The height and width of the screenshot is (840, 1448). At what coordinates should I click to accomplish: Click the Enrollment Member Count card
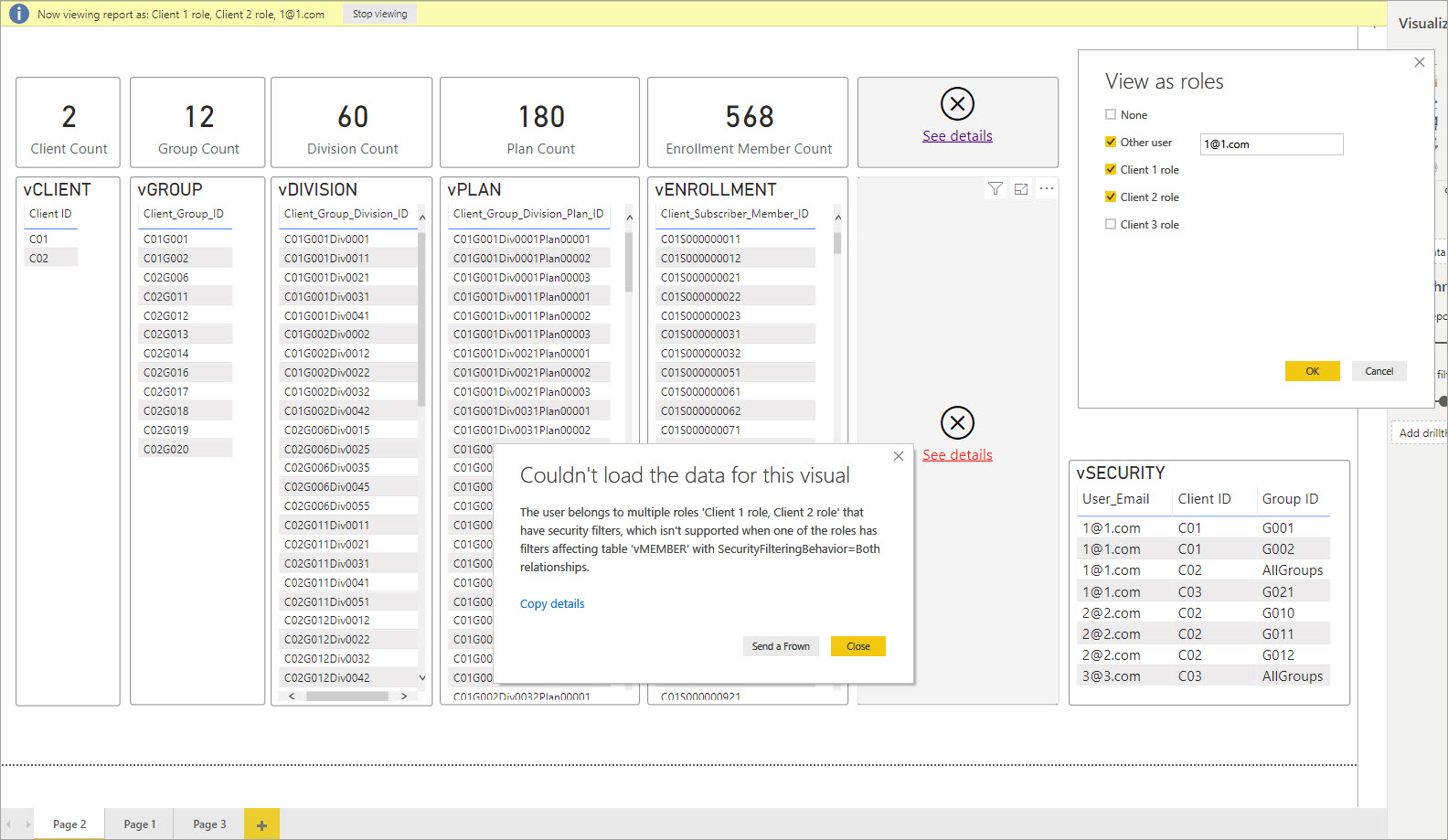pyautogui.click(x=748, y=122)
